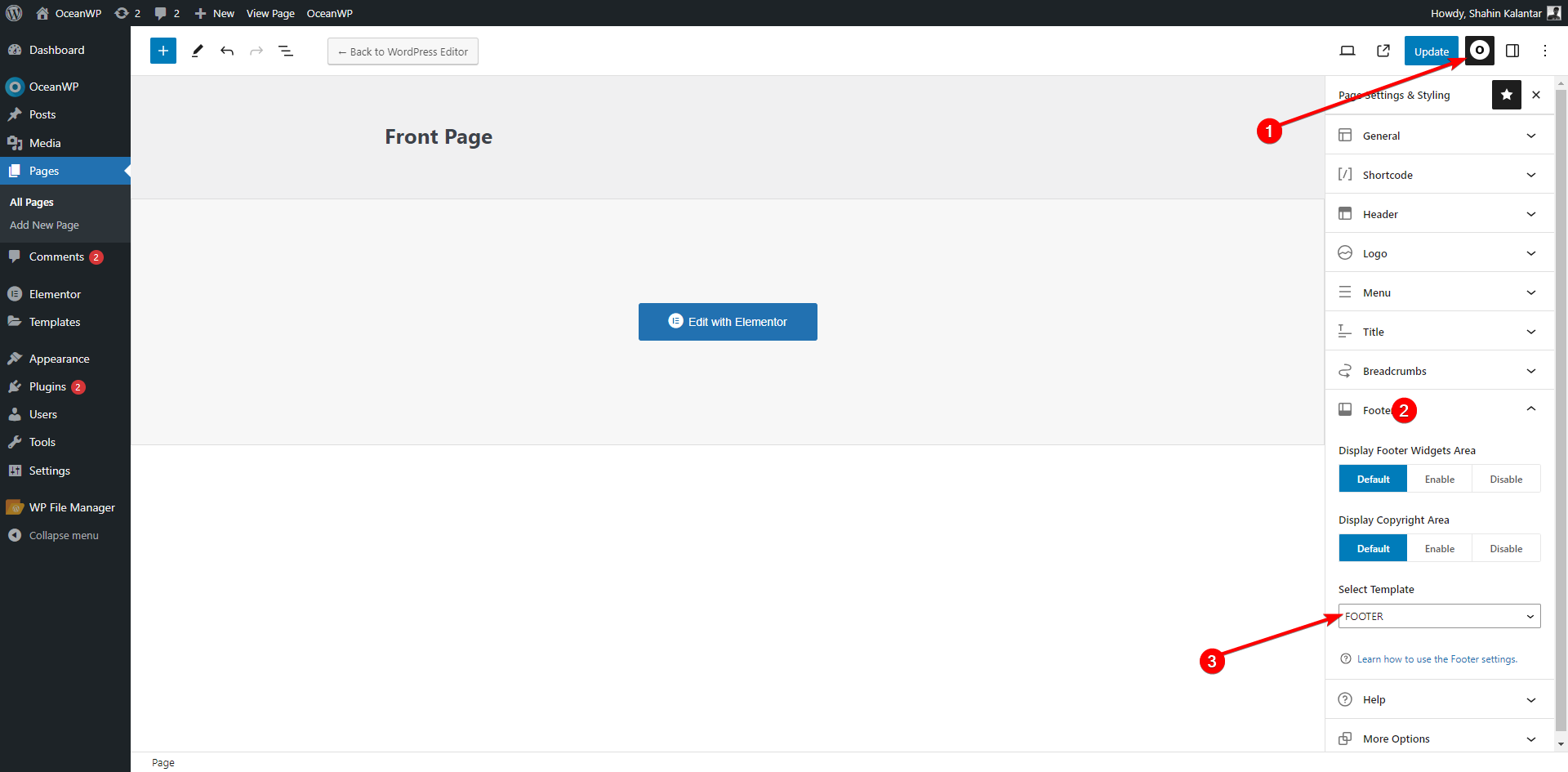Click Back to WordPress Editor button

point(403,51)
